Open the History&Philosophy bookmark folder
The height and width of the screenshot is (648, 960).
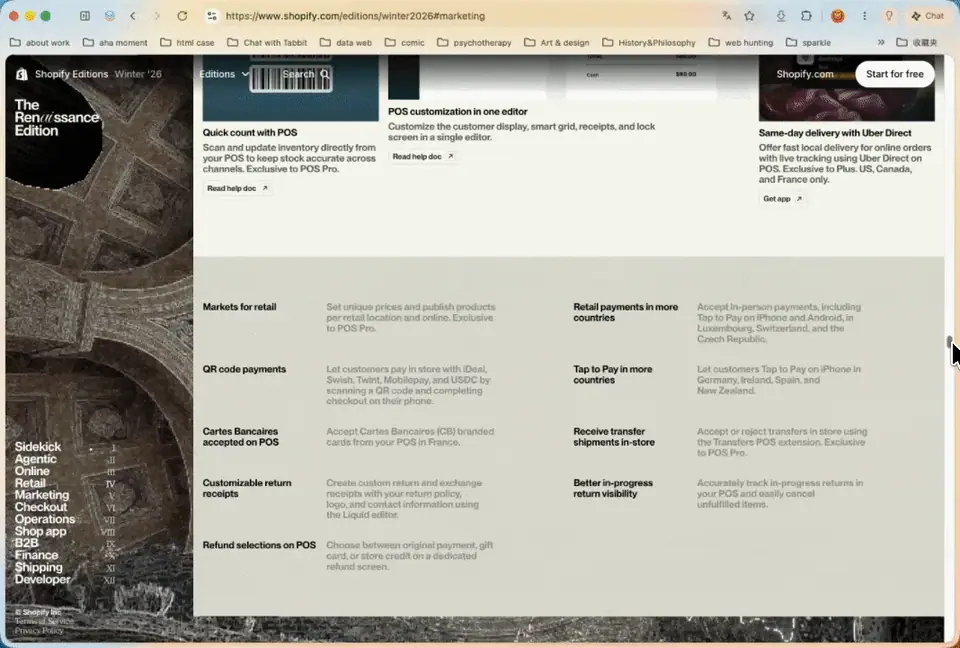click(x=649, y=42)
